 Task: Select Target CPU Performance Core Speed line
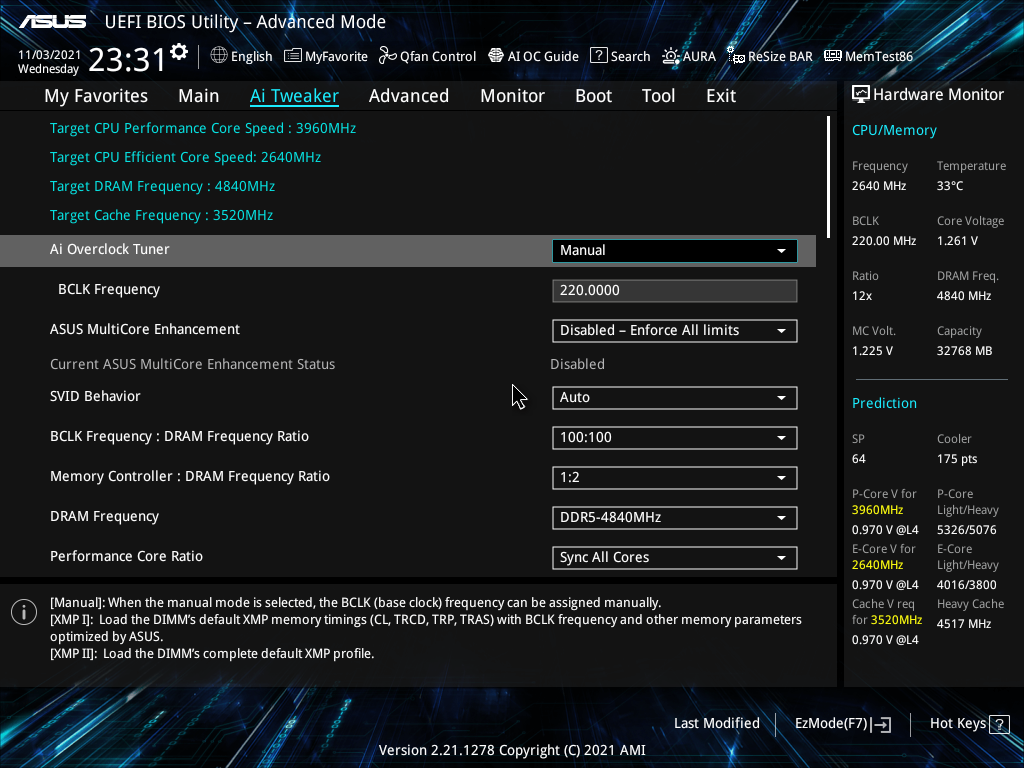pyautogui.click(x=202, y=129)
